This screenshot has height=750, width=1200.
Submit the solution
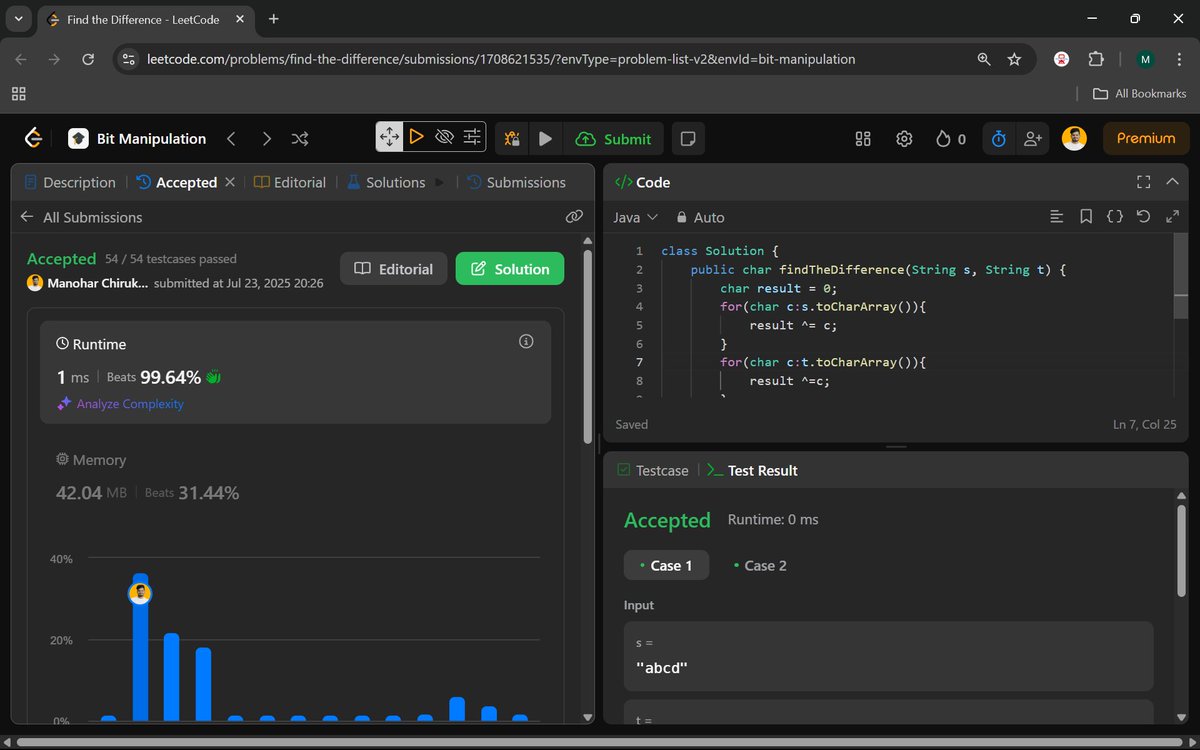point(614,139)
